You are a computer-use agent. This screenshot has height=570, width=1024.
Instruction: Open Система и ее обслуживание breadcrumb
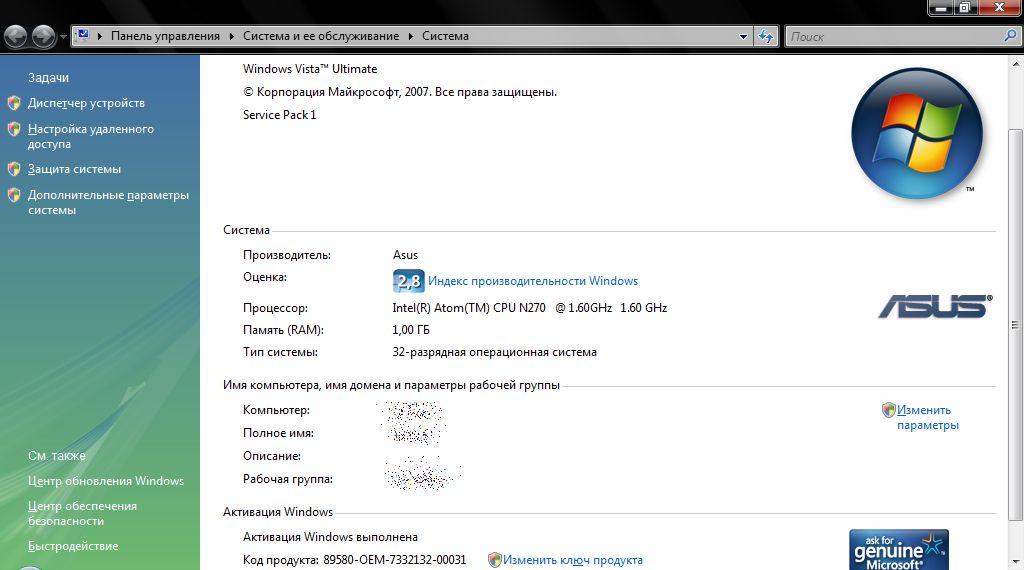click(x=321, y=36)
